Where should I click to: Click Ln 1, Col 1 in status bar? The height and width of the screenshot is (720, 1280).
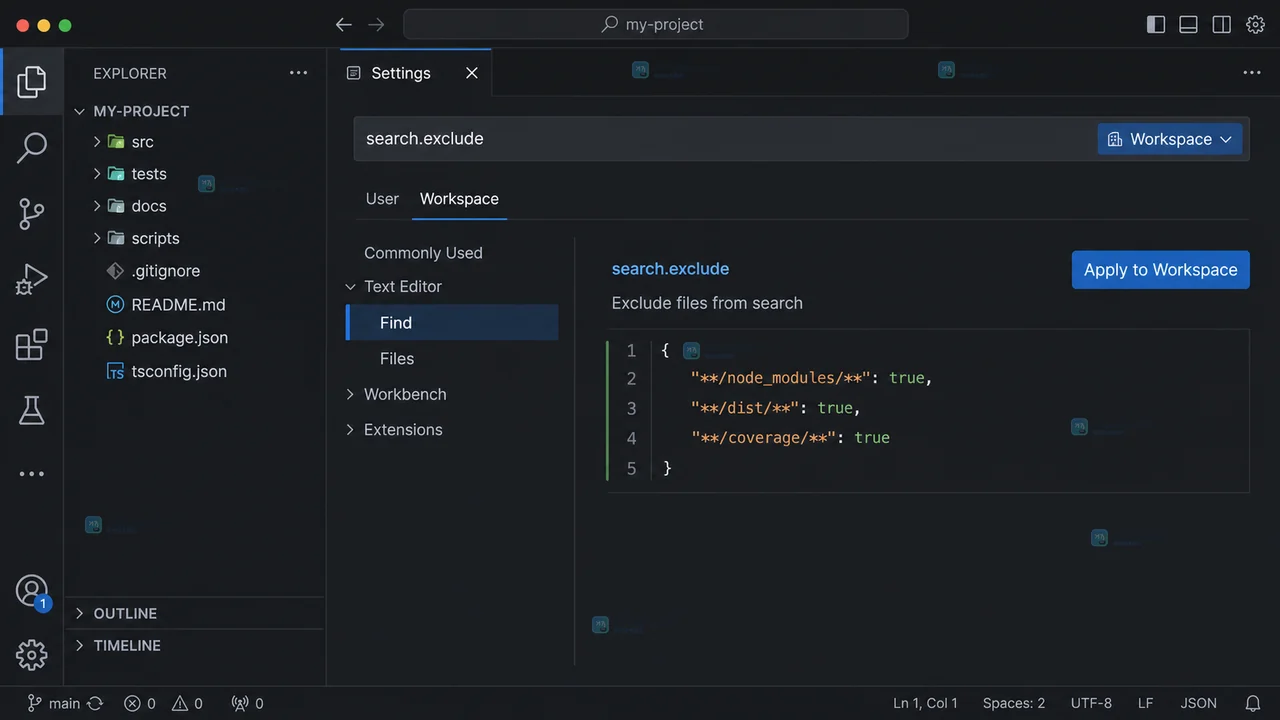925,703
